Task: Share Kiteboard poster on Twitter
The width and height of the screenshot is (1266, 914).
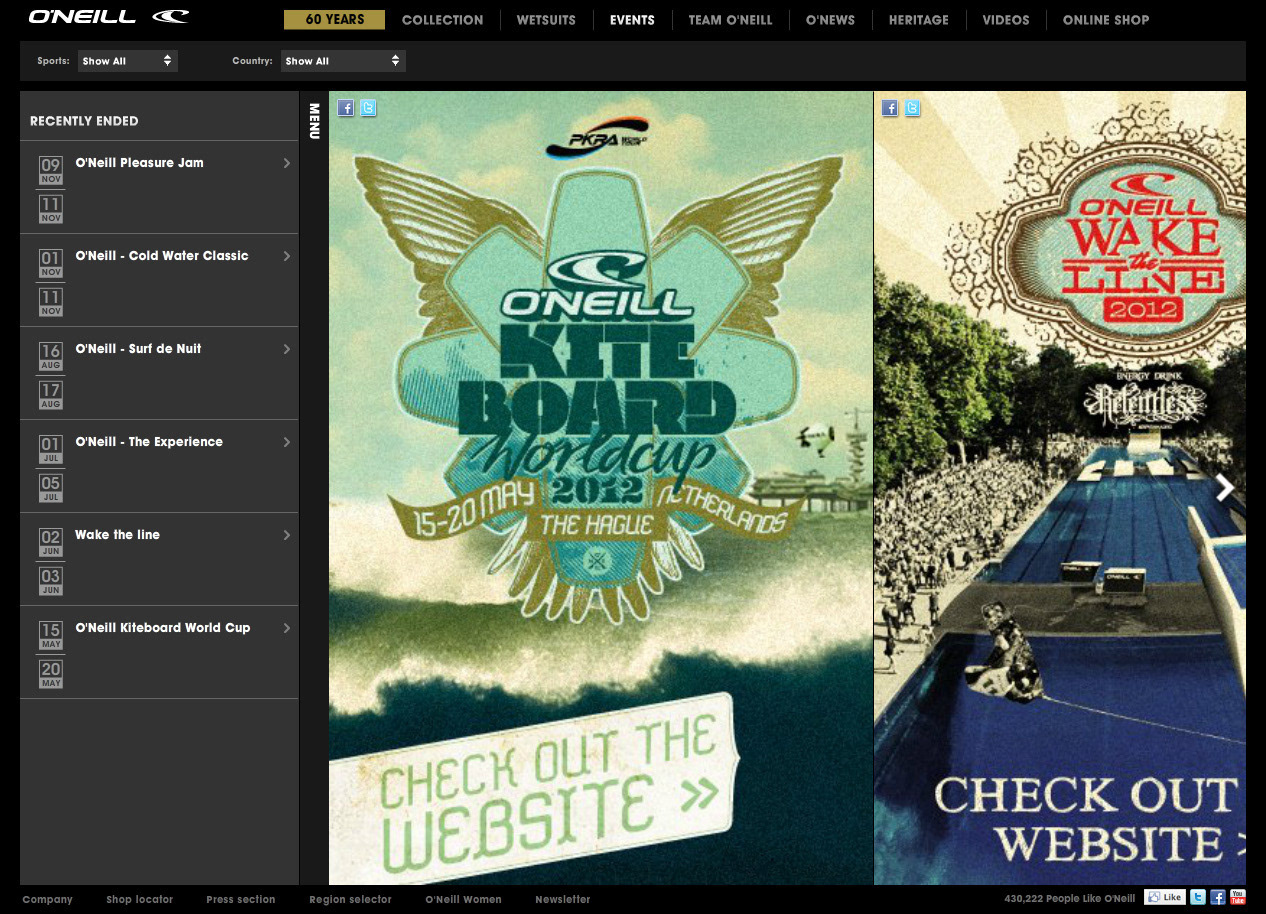Action: tap(368, 108)
